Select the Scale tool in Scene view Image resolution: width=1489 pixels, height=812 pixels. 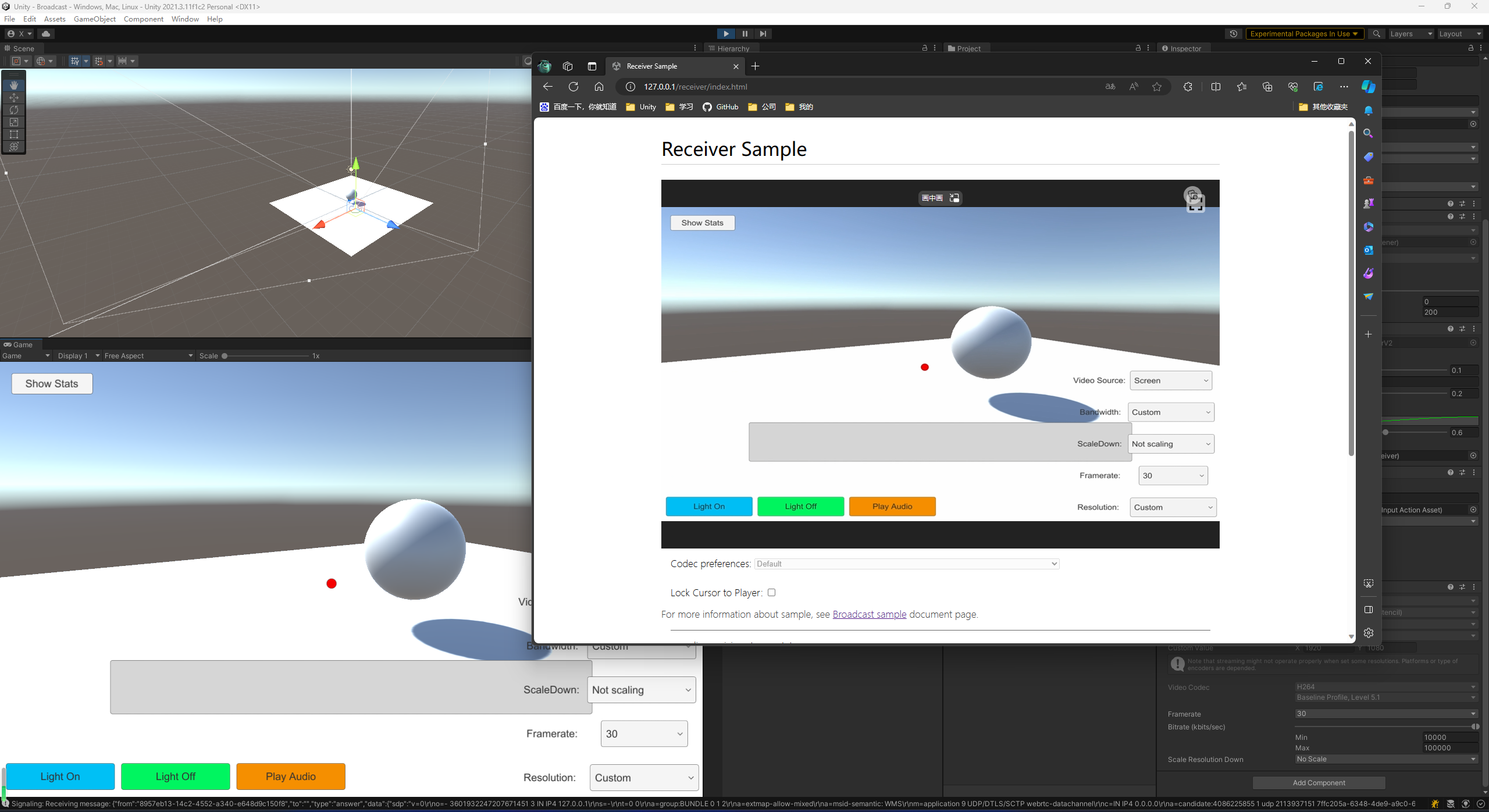point(14,122)
